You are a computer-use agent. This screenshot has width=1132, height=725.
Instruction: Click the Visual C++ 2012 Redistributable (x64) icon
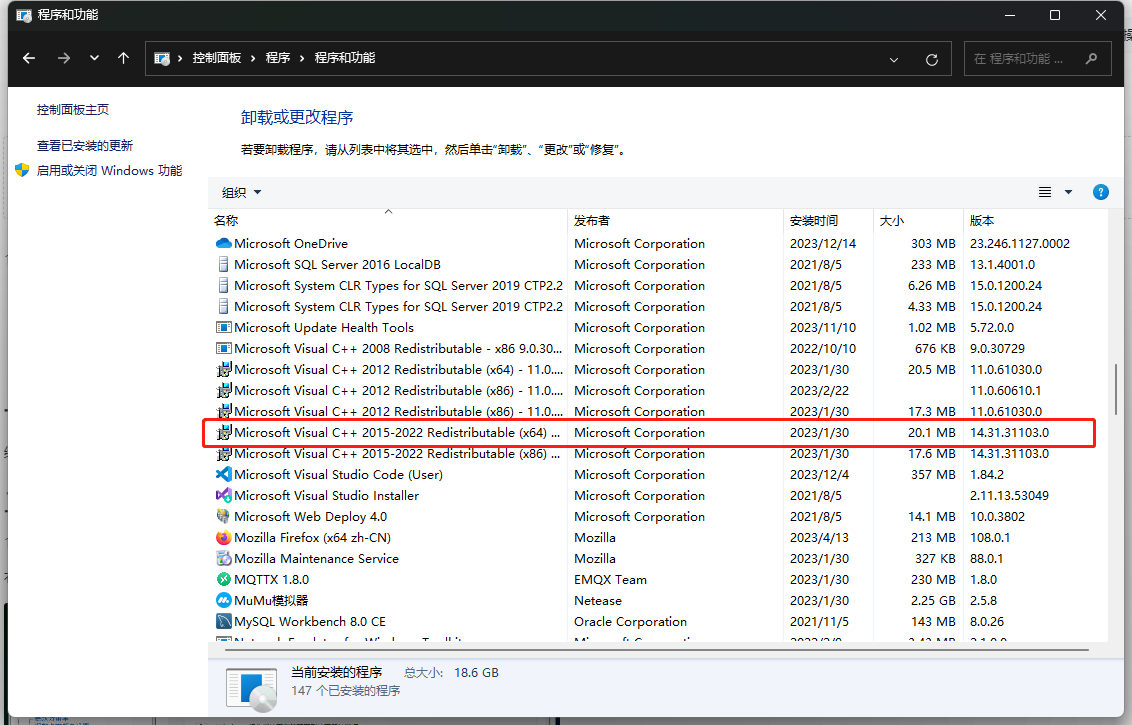pyautogui.click(x=224, y=369)
